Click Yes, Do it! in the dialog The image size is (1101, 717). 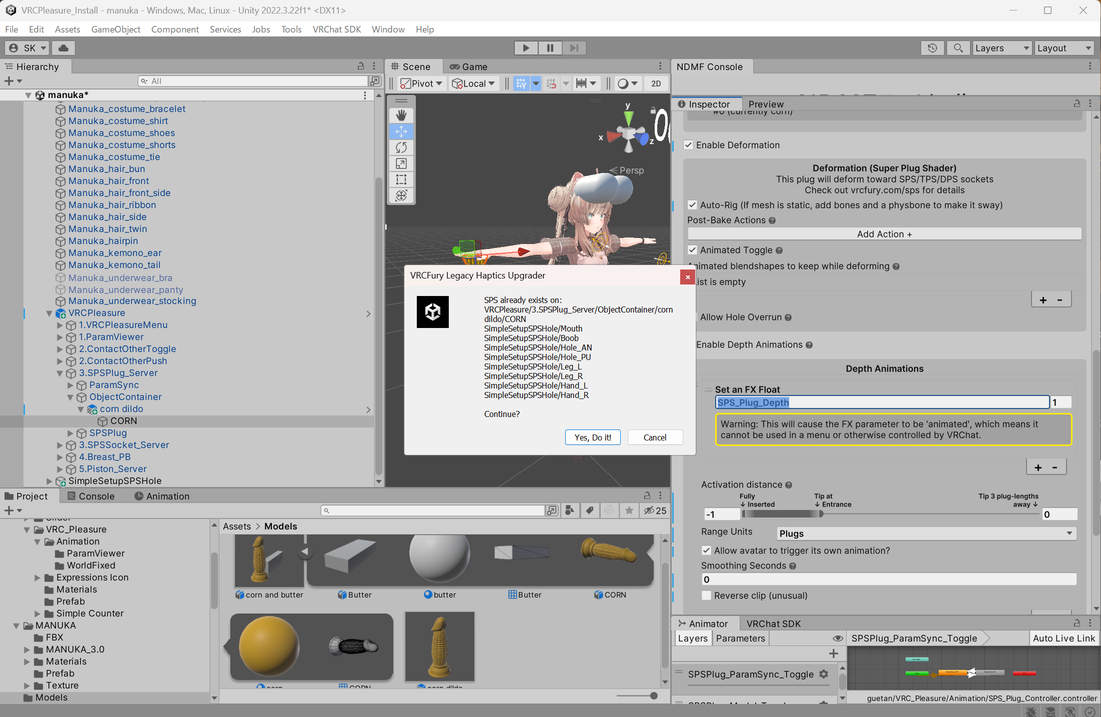[593, 438]
